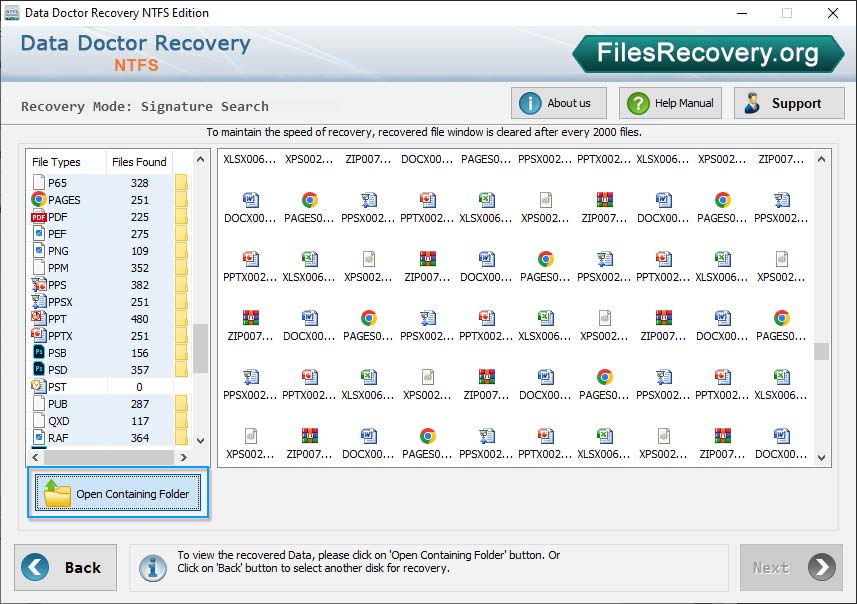This screenshot has width=857, height=604.
Task: Go back using the Back button
Action: point(66,567)
